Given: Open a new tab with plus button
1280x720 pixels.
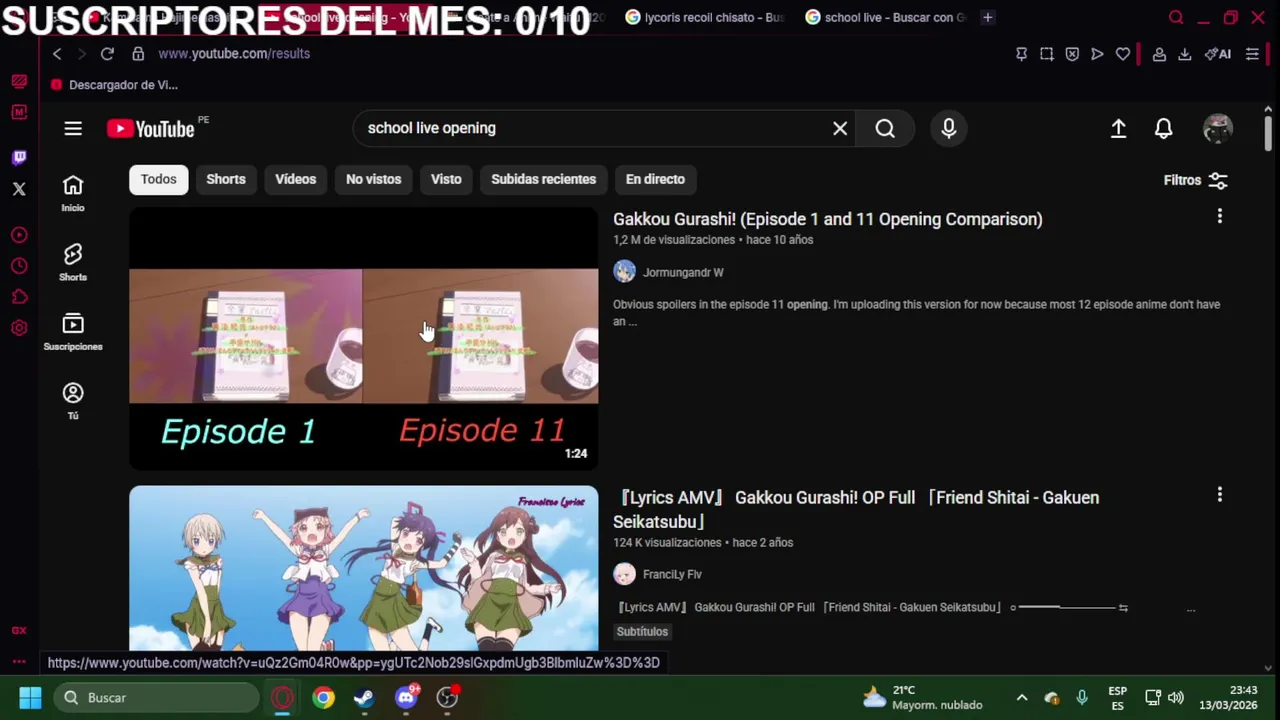Looking at the screenshot, I should tap(987, 17).
